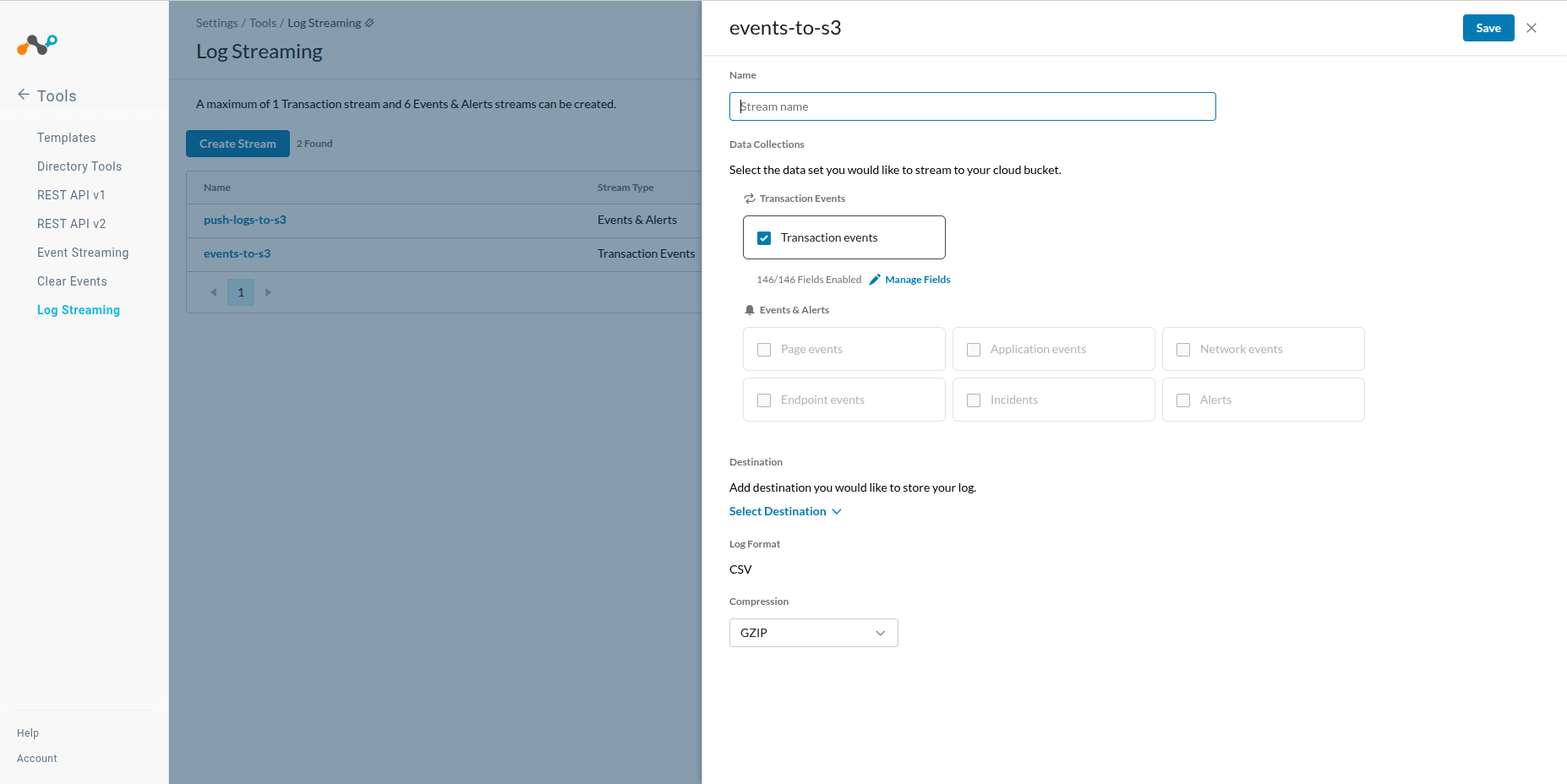Go to next page in stream list
The height and width of the screenshot is (784, 1567).
[268, 292]
